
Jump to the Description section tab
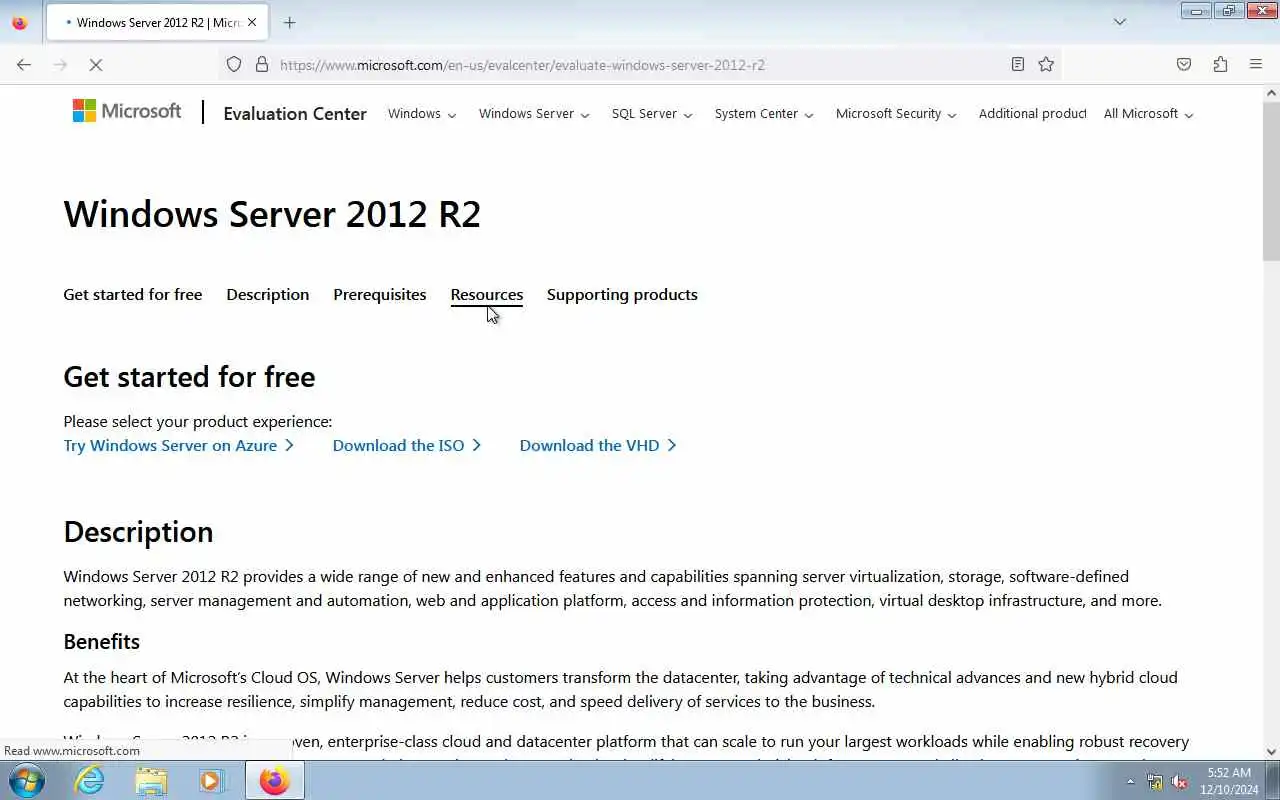(x=267, y=295)
